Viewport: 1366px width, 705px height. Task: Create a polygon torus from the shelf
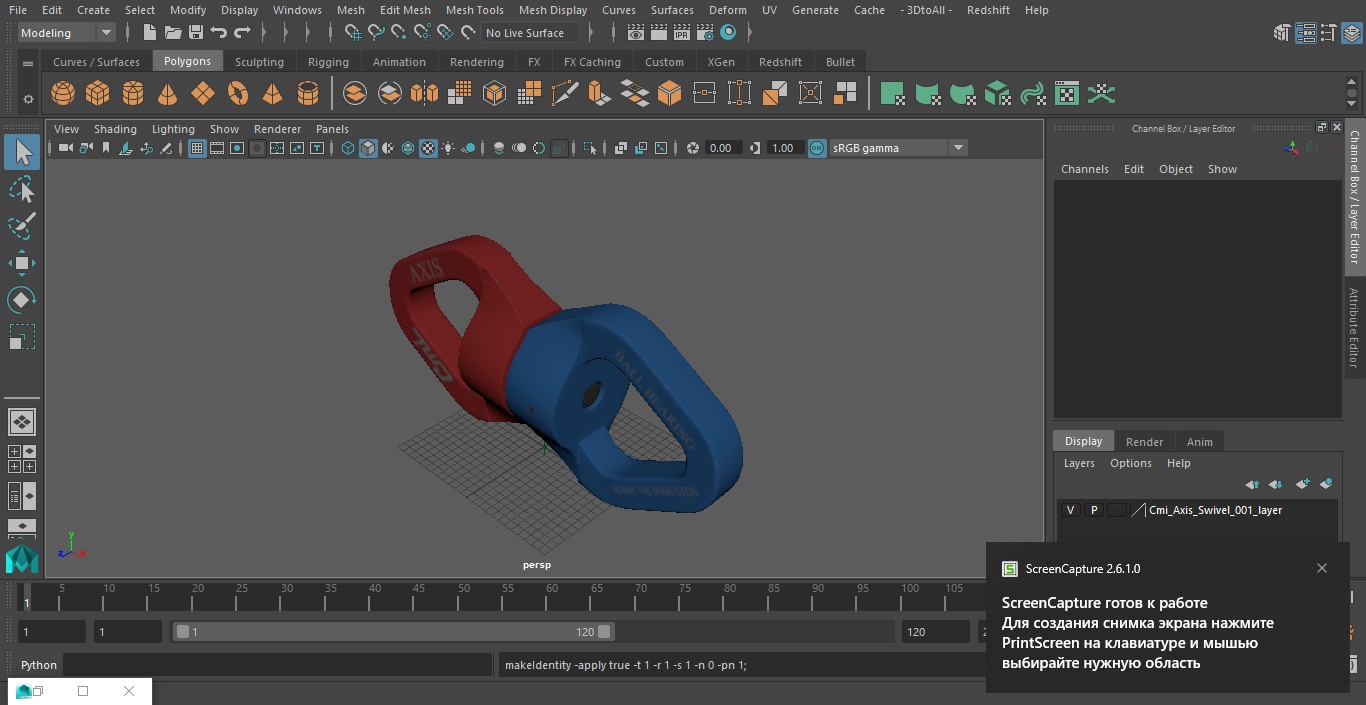tap(238, 94)
